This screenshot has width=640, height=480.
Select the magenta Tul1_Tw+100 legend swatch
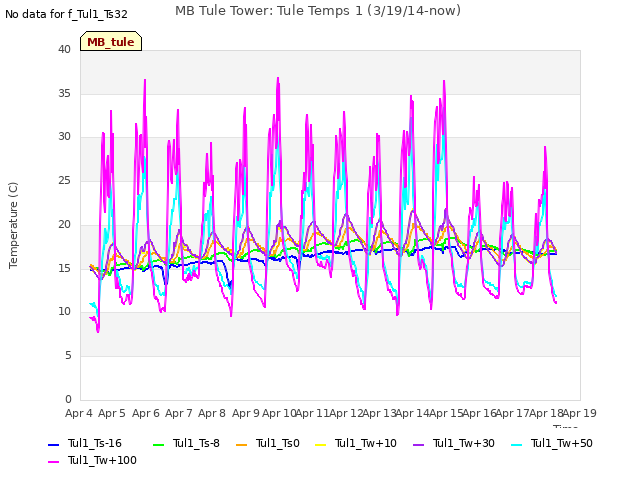tap(54, 462)
